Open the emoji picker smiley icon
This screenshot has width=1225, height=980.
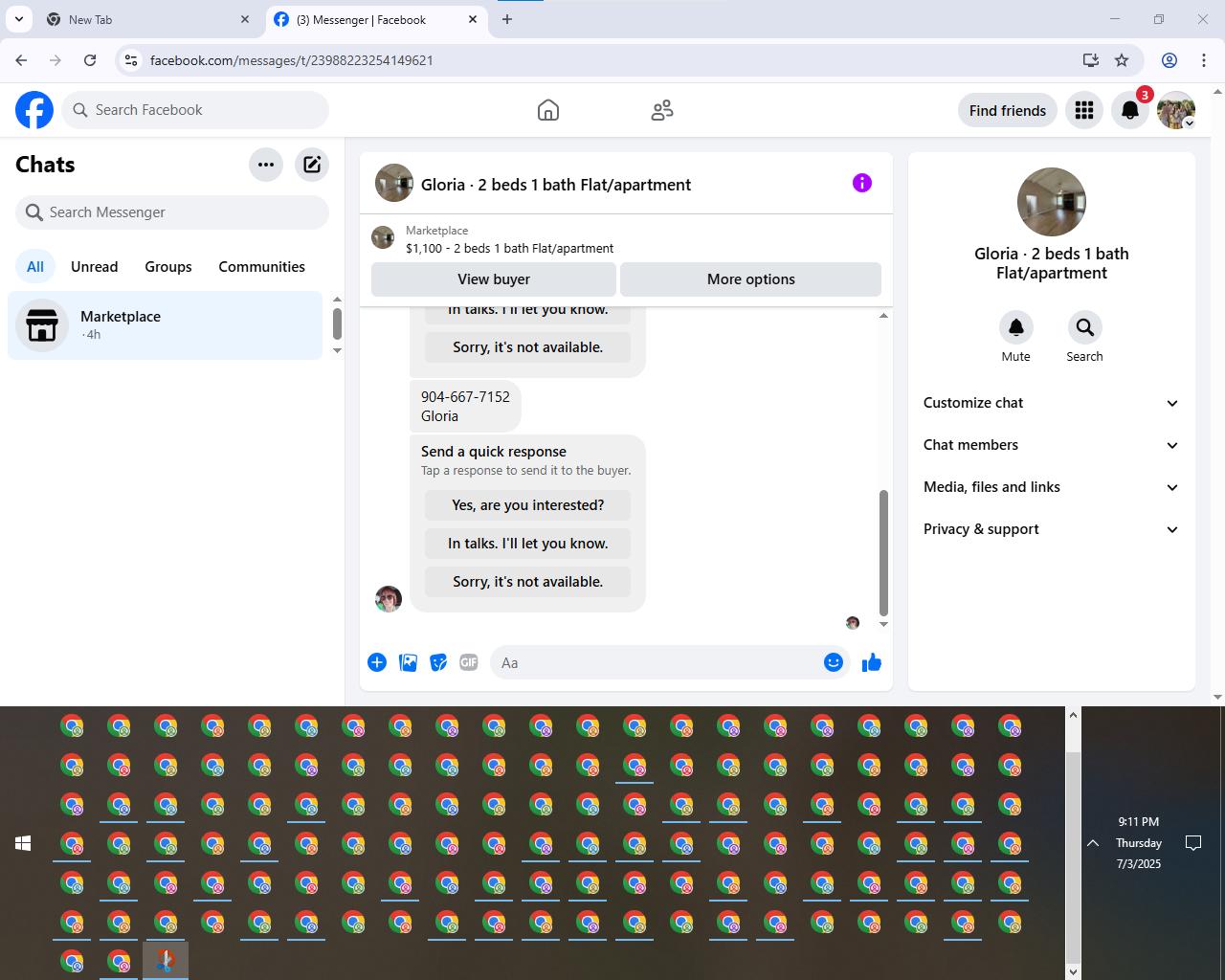(x=834, y=662)
